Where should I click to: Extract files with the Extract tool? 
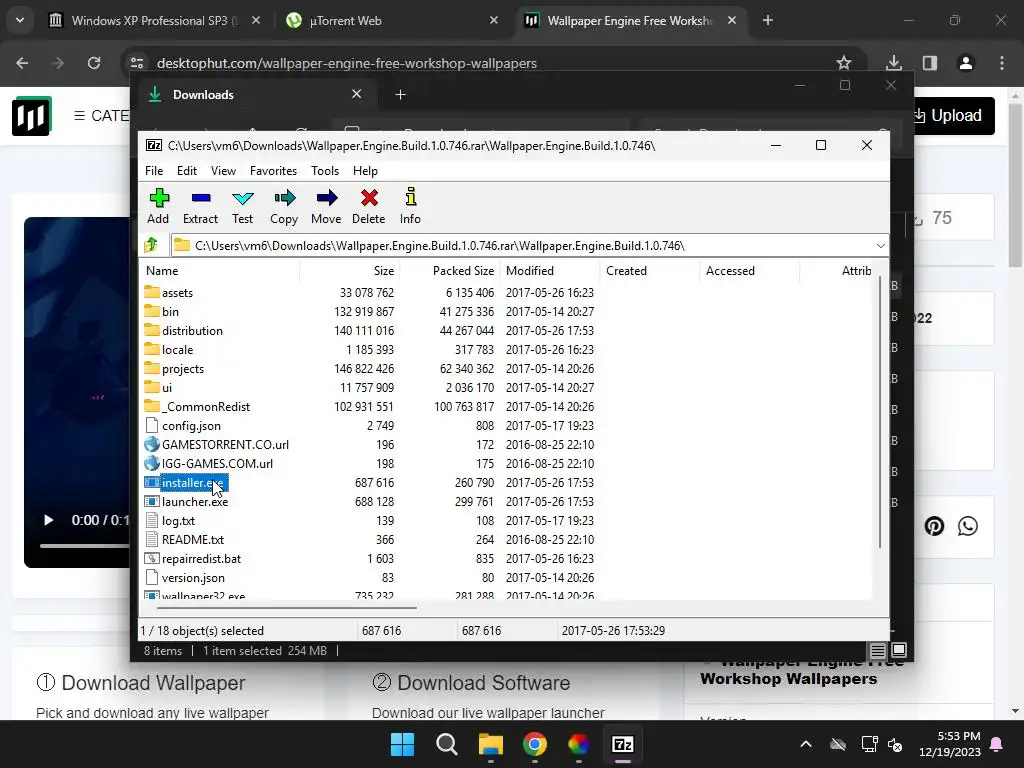[200, 206]
